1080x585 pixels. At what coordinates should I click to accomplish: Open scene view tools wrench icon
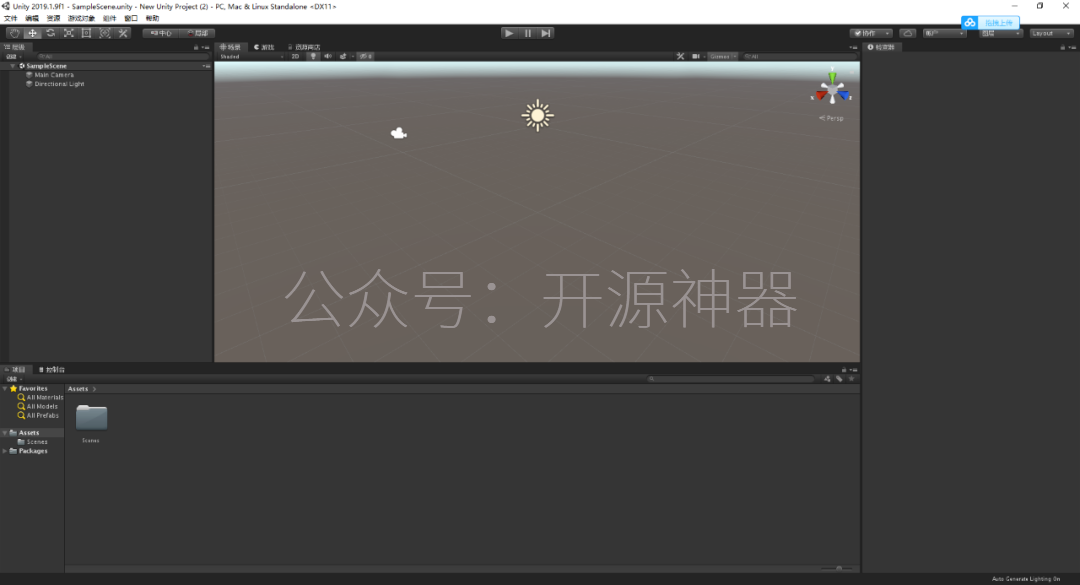click(x=681, y=57)
